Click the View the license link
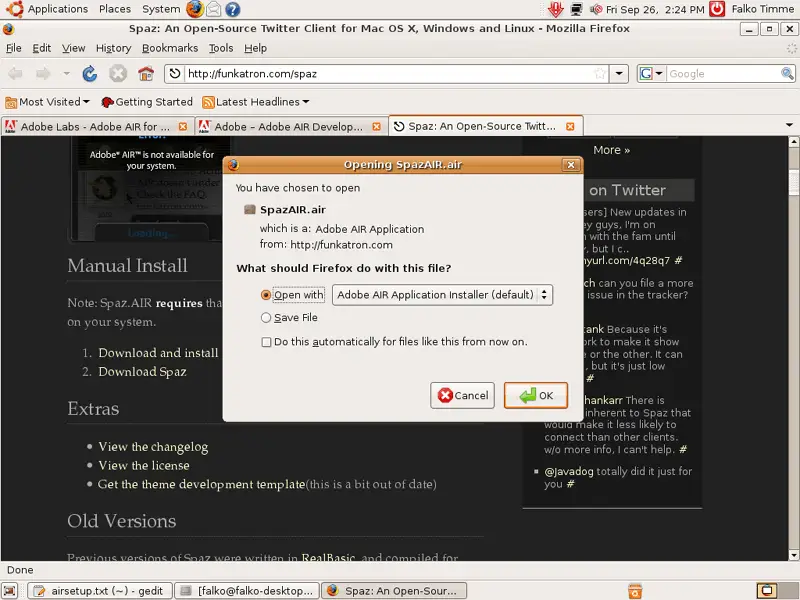This screenshot has width=800, height=600. coord(144,465)
